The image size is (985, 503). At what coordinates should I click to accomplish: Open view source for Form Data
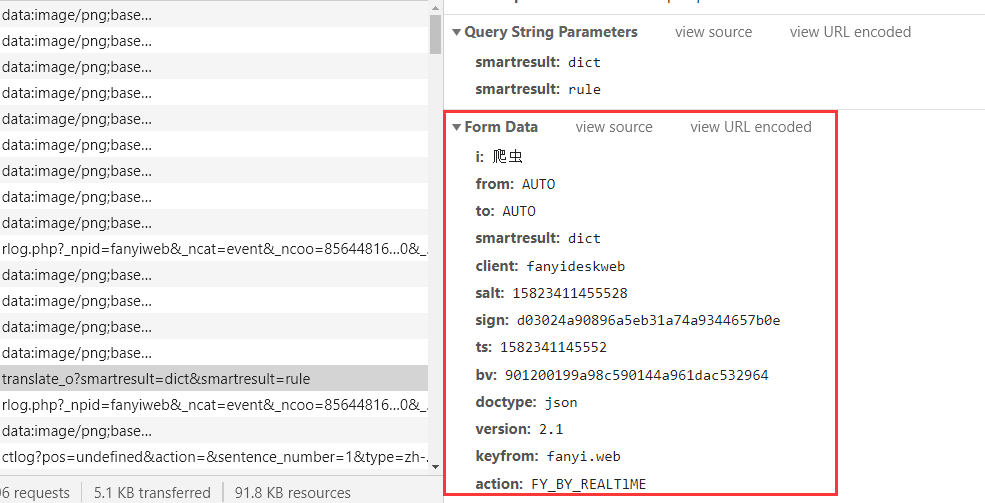614,127
